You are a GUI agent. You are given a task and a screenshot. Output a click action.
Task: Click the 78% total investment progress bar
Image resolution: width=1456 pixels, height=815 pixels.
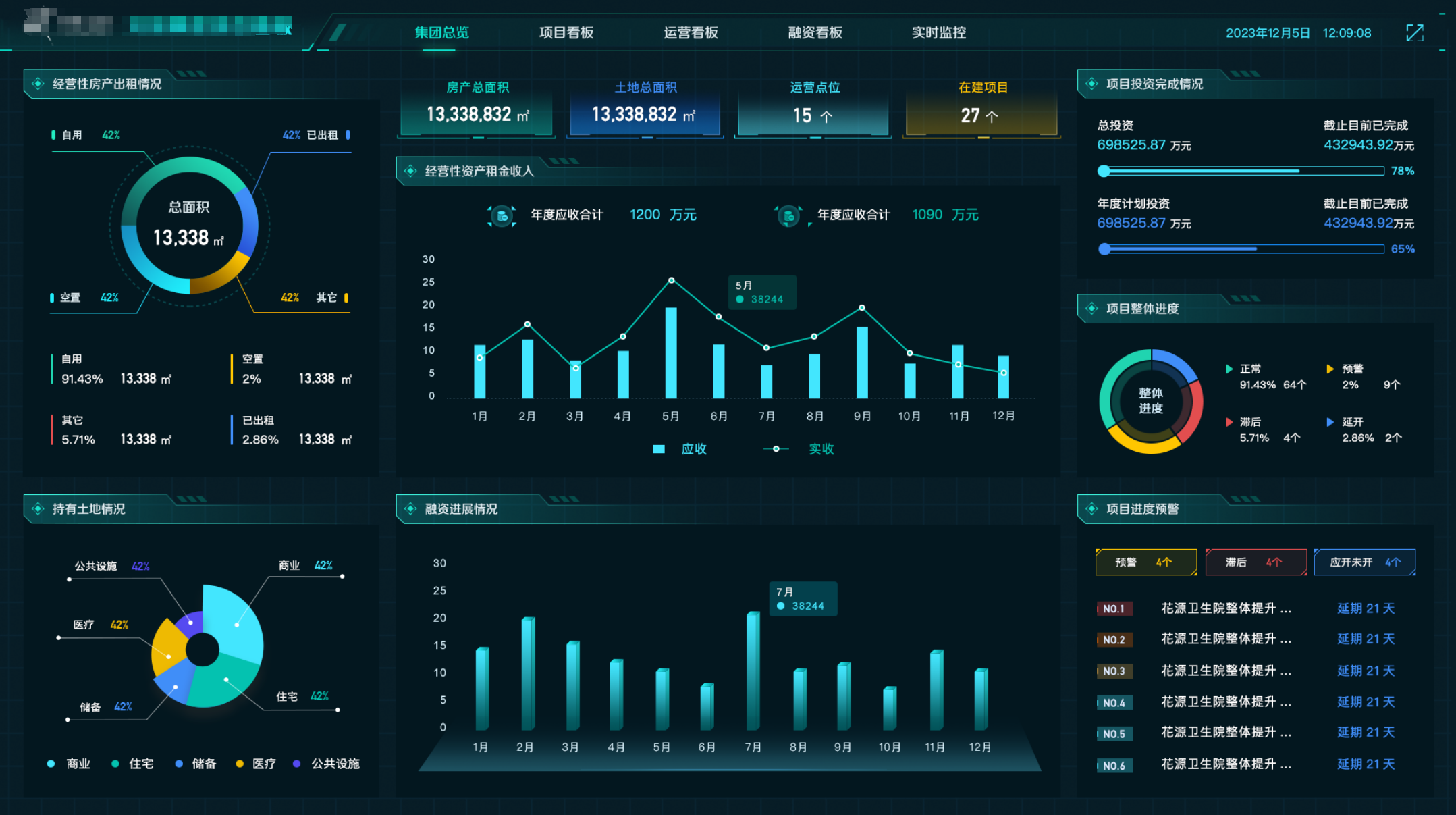(1241, 171)
